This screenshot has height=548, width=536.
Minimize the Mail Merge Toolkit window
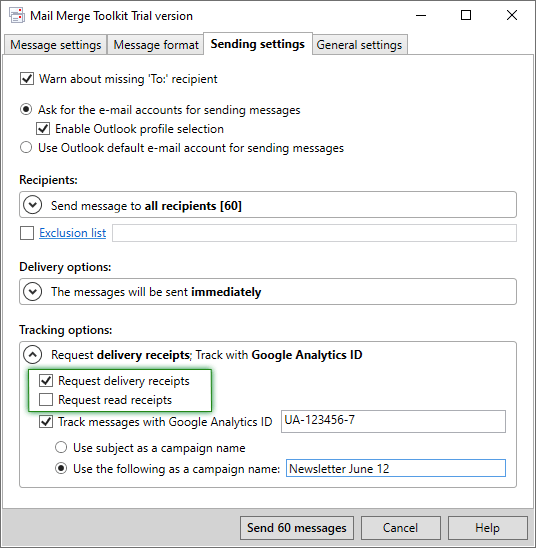point(421,15)
